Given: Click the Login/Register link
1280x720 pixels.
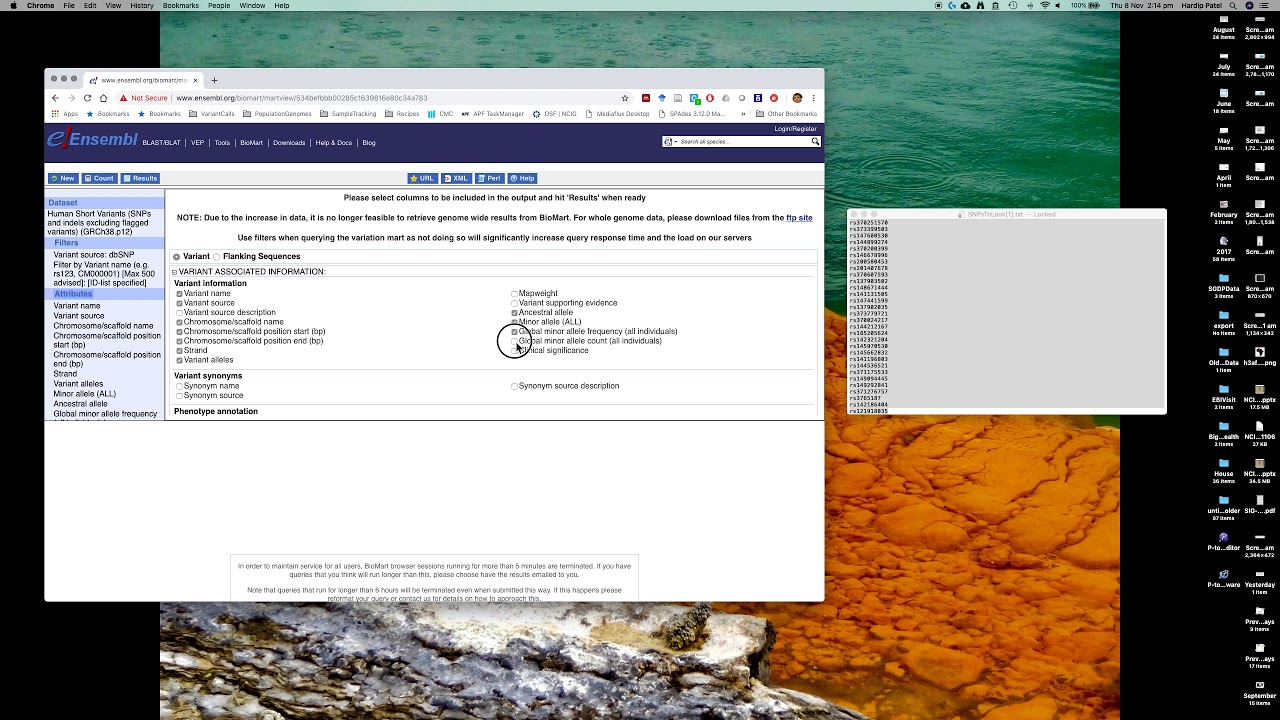Looking at the screenshot, I should pos(796,129).
